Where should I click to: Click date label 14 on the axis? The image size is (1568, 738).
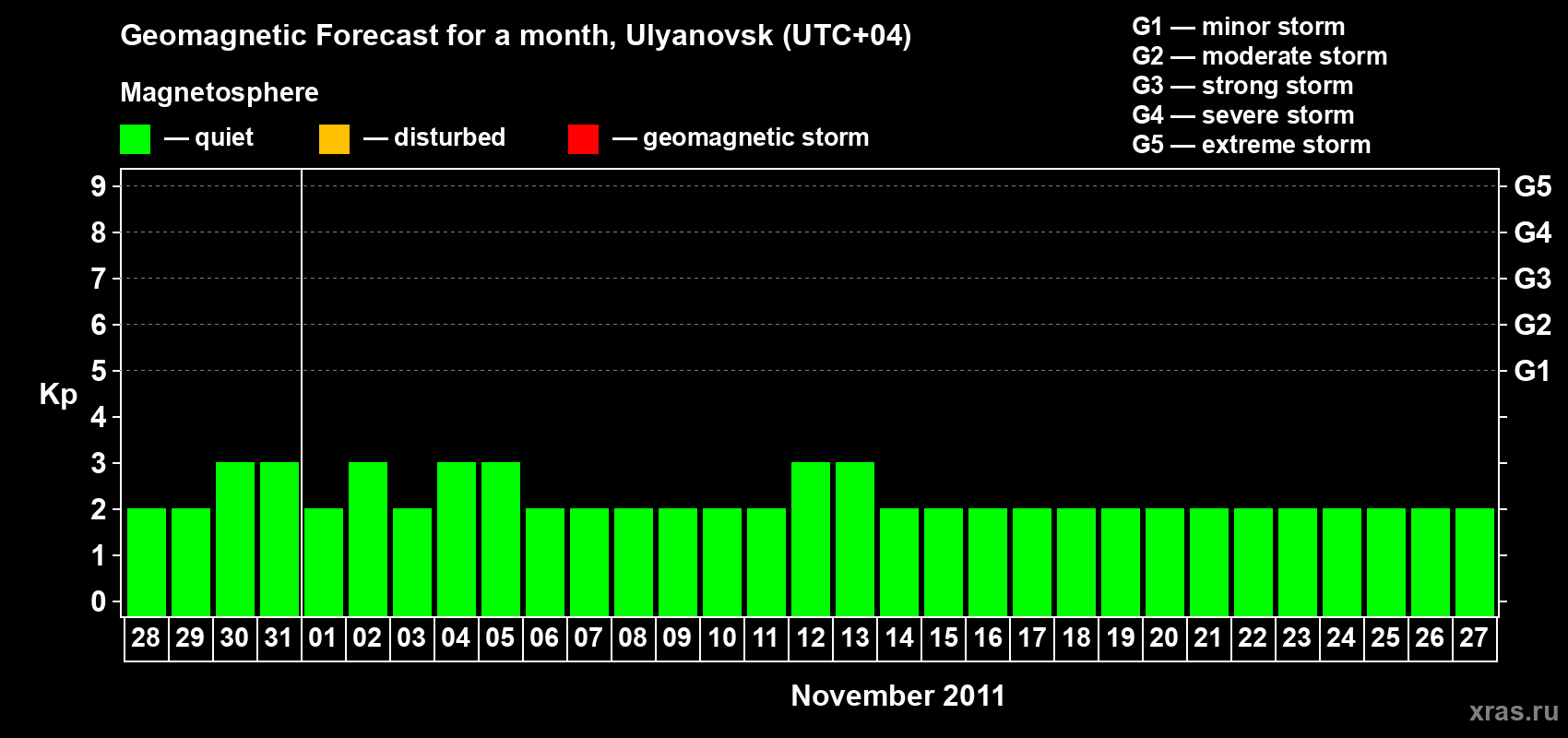(898, 638)
